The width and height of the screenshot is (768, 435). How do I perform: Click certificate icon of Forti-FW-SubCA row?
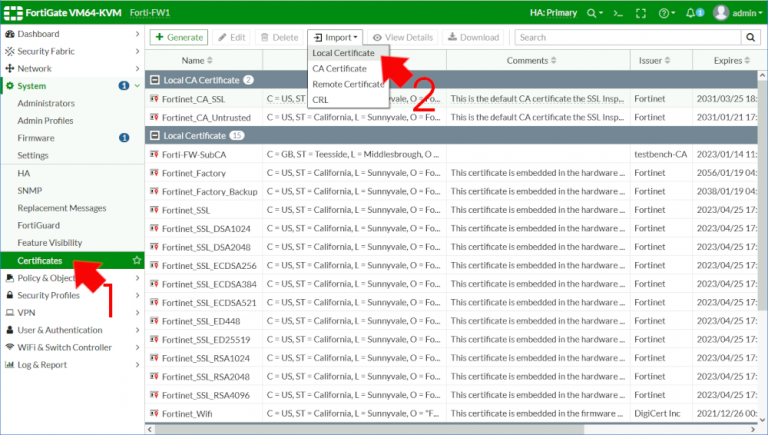[154, 154]
